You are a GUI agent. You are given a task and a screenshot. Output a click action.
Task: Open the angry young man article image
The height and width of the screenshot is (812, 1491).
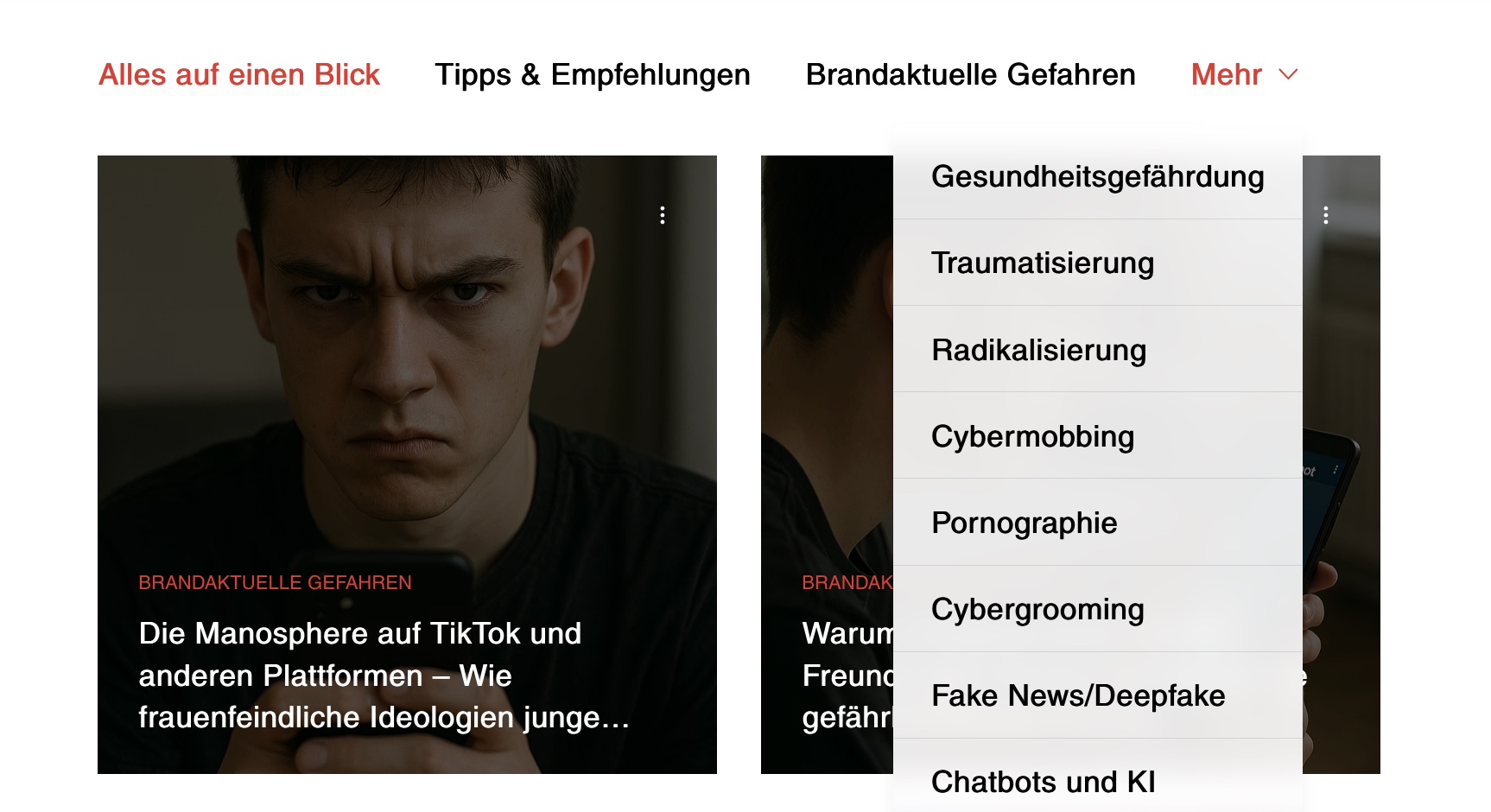(407, 363)
